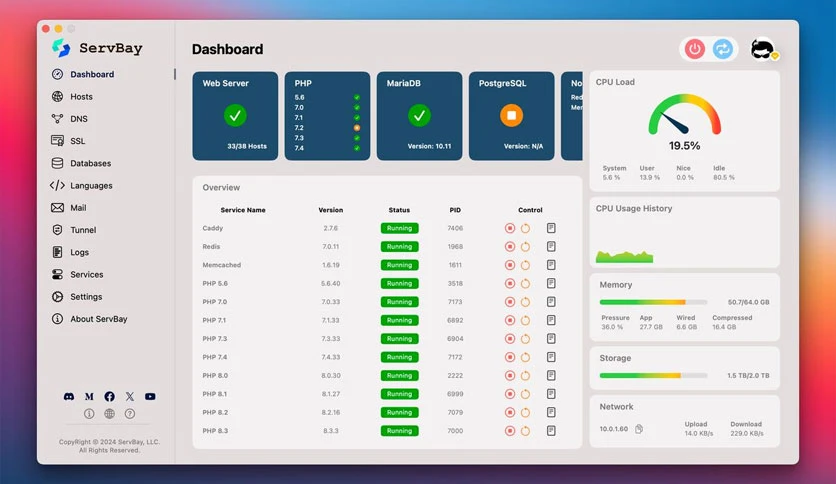
Task: Stop the Redis service
Action: [x=510, y=247]
